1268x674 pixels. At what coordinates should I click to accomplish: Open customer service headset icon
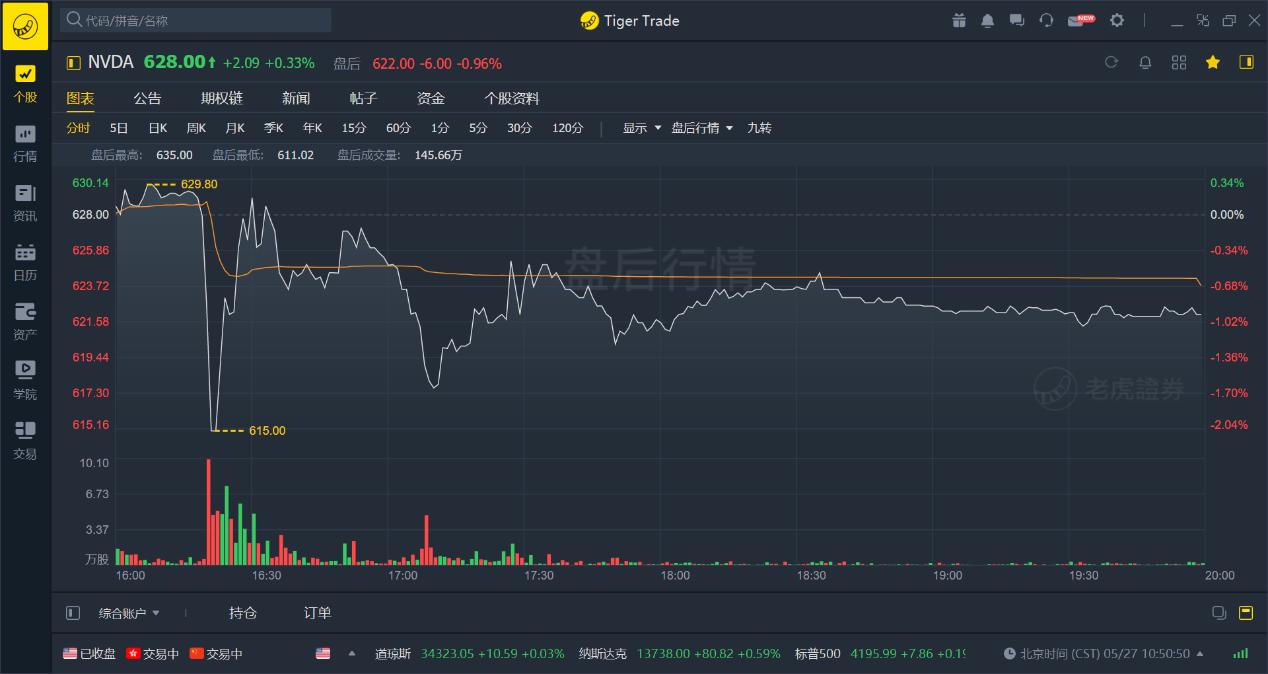pyautogui.click(x=1046, y=20)
